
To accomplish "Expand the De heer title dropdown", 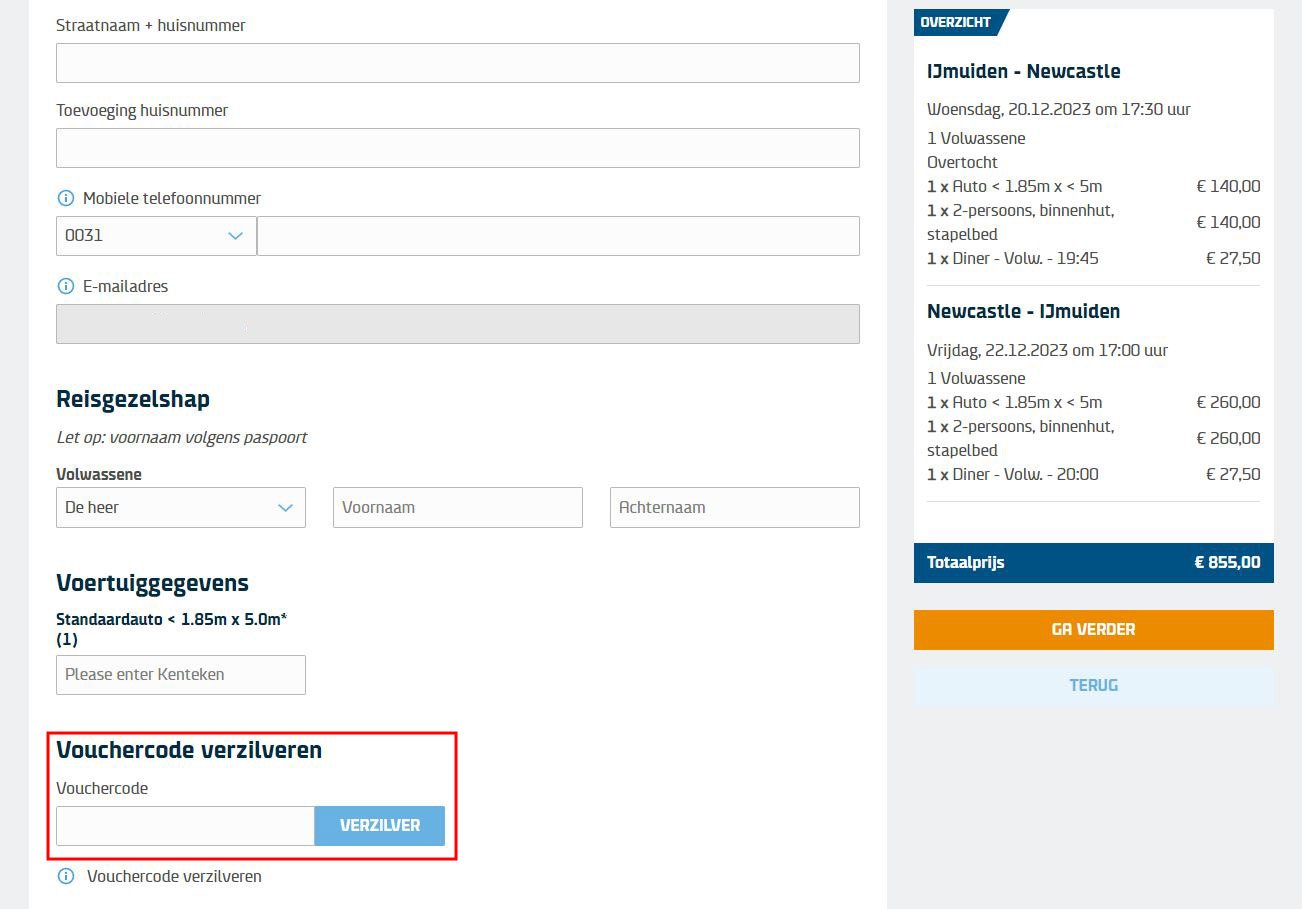I will point(180,507).
